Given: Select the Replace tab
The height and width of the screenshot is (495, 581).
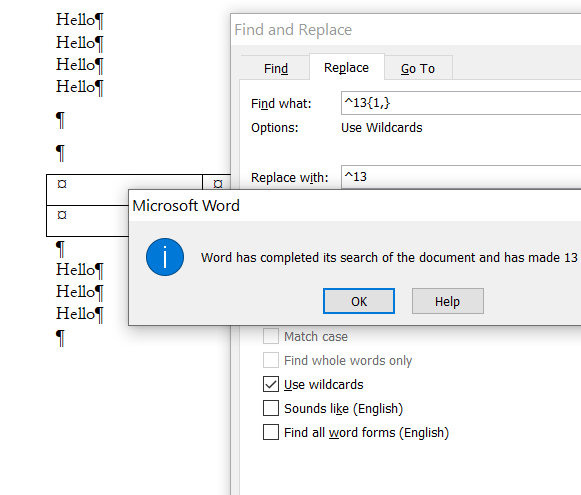Looking at the screenshot, I should point(346,67).
